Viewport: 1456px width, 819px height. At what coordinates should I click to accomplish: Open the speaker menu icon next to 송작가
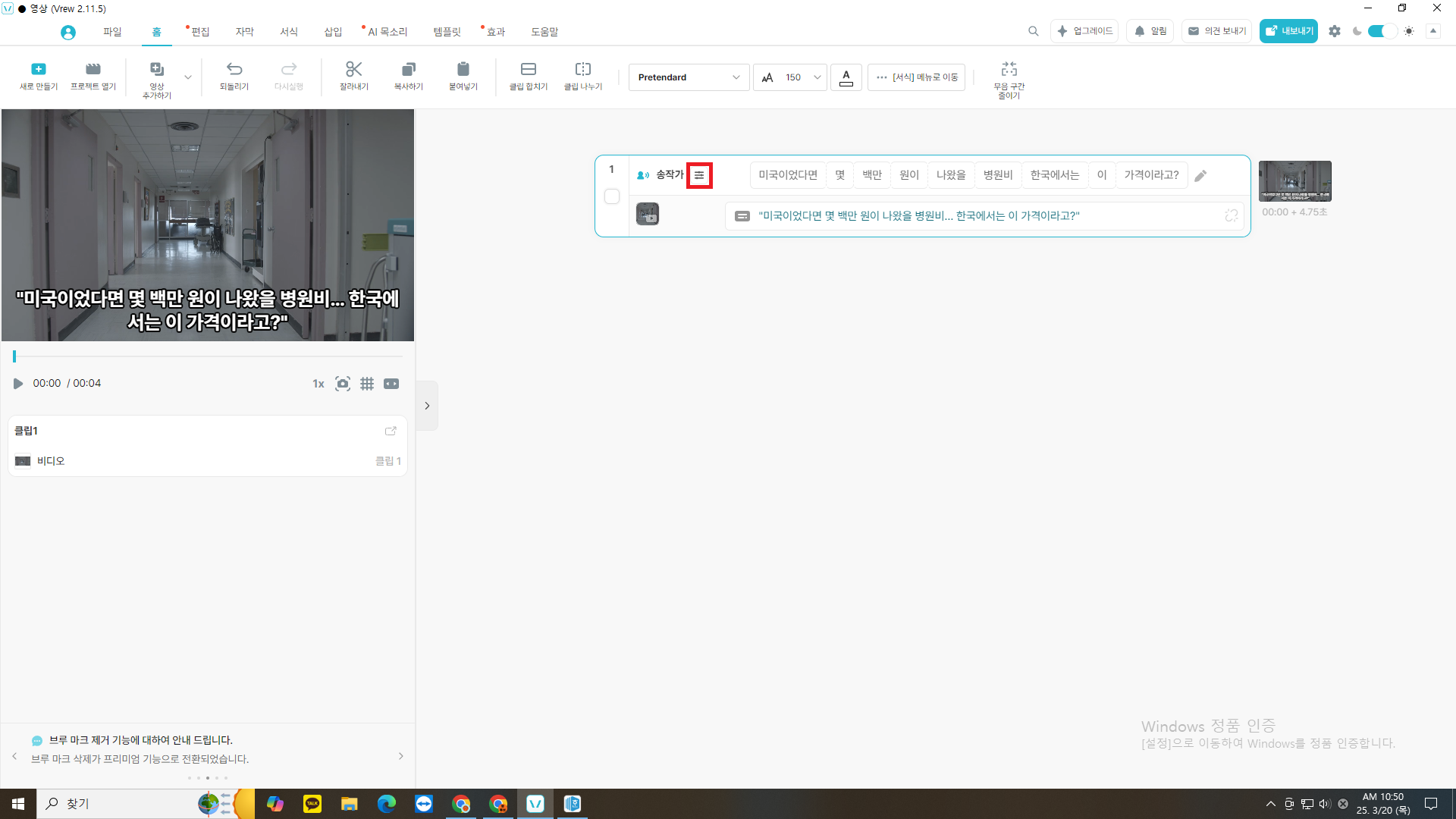(699, 175)
